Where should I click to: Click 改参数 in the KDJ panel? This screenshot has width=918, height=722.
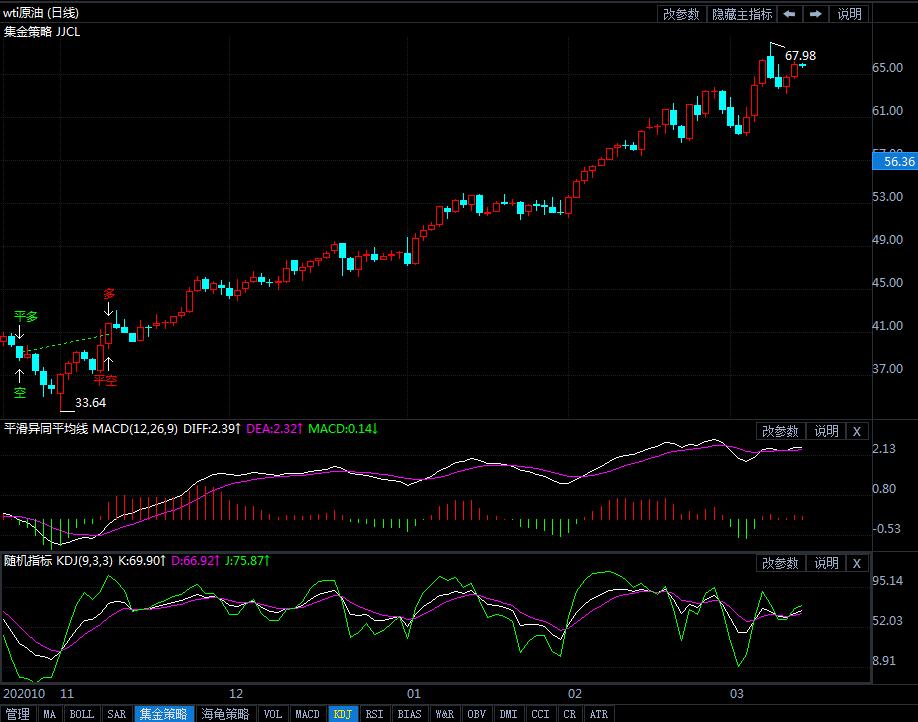(780, 563)
